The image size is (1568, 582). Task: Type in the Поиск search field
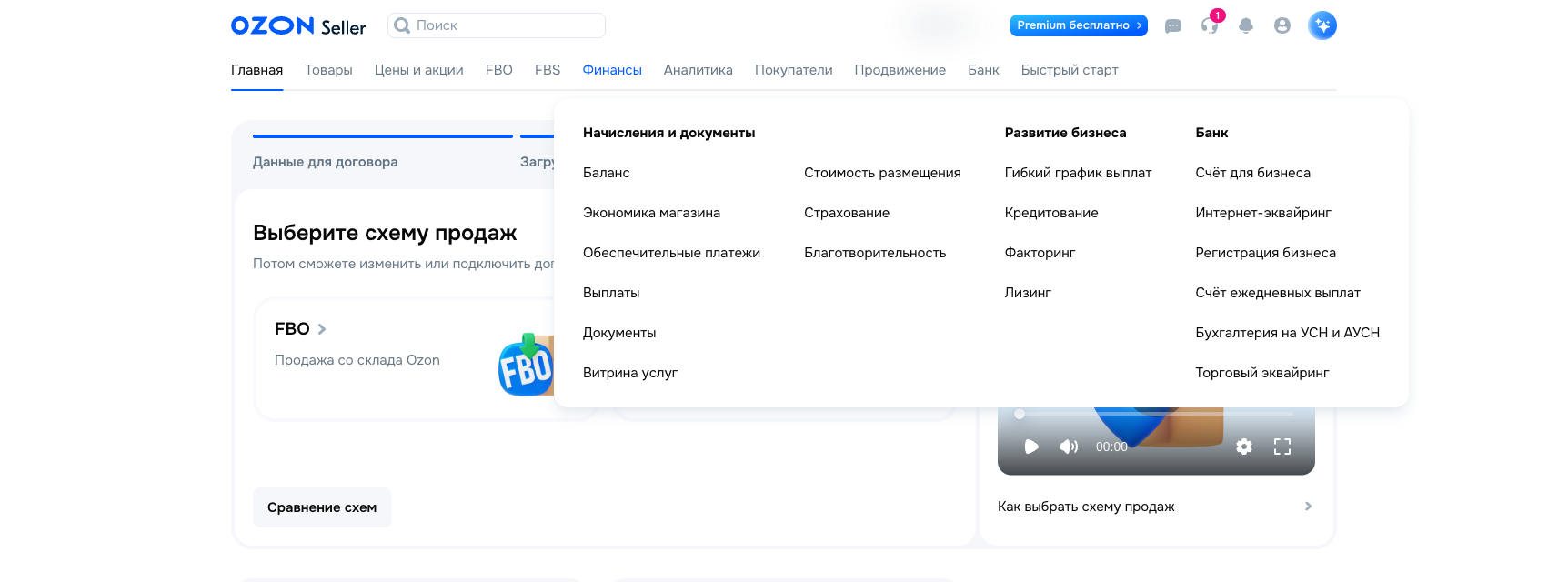coord(497,25)
